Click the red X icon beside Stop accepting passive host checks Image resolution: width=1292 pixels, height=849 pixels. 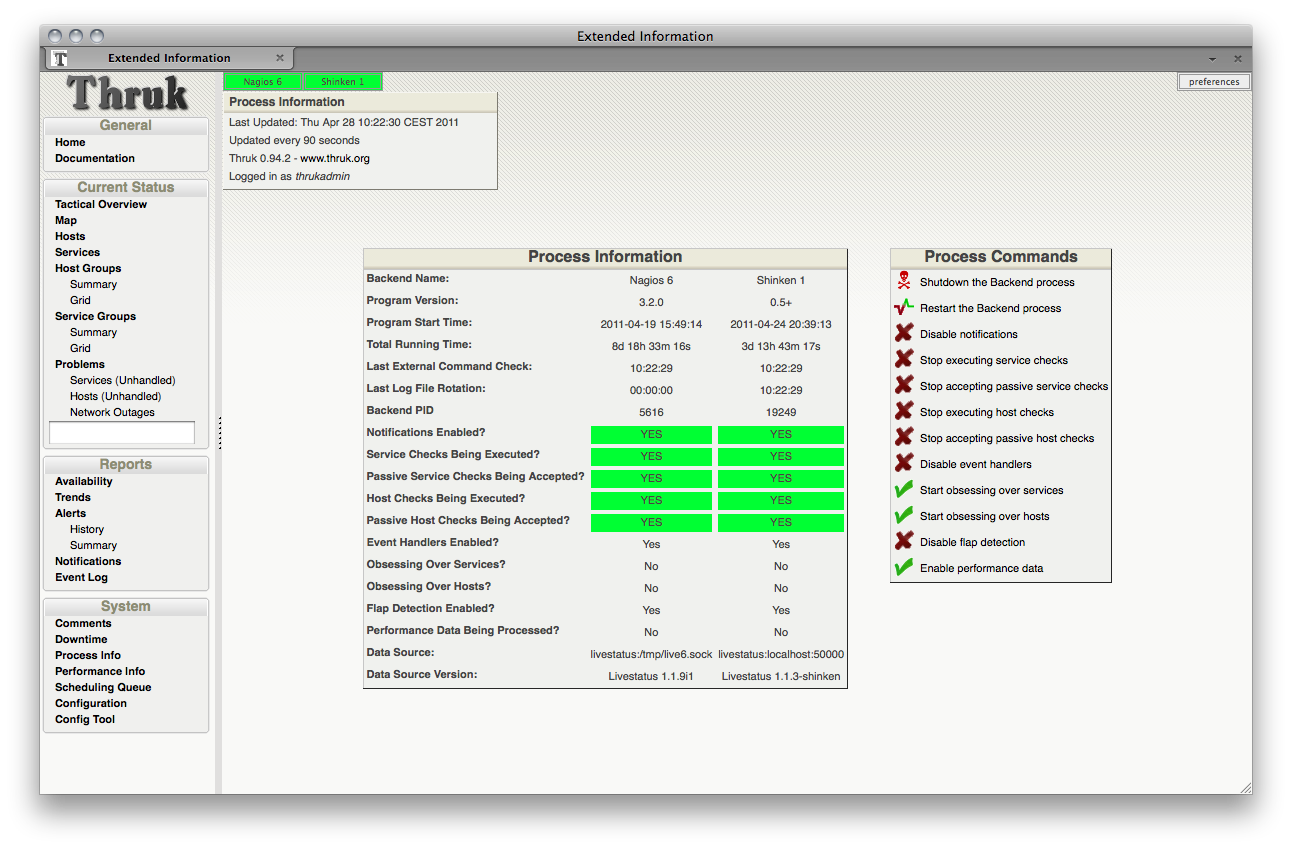(x=904, y=437)
